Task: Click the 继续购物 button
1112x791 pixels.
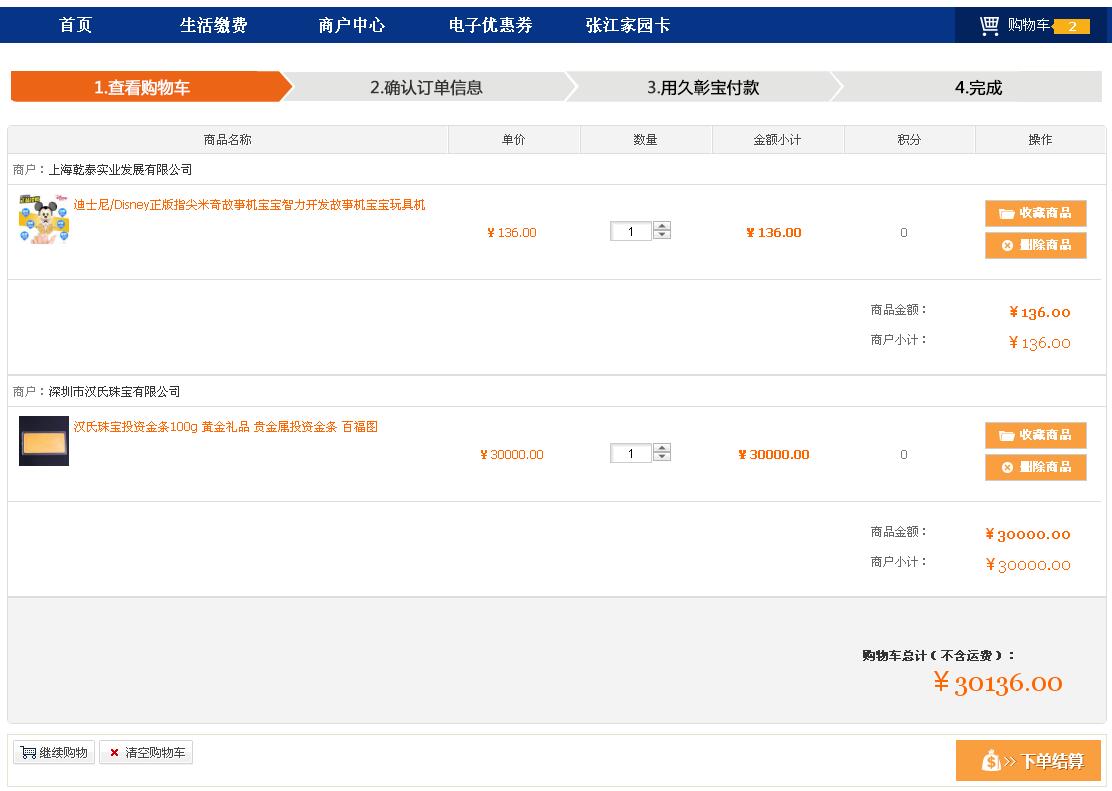Action: pos(54,753)
